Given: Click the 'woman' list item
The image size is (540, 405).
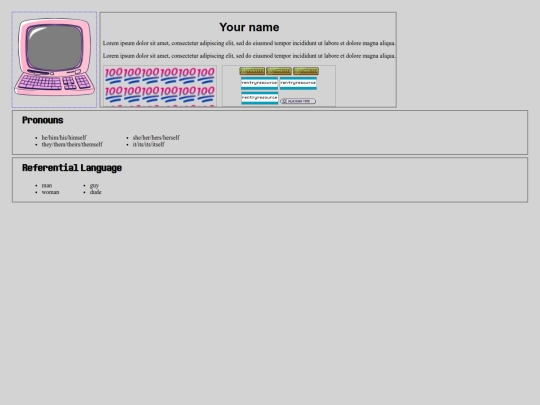Looking at the screenshot, I should point(50,192).
